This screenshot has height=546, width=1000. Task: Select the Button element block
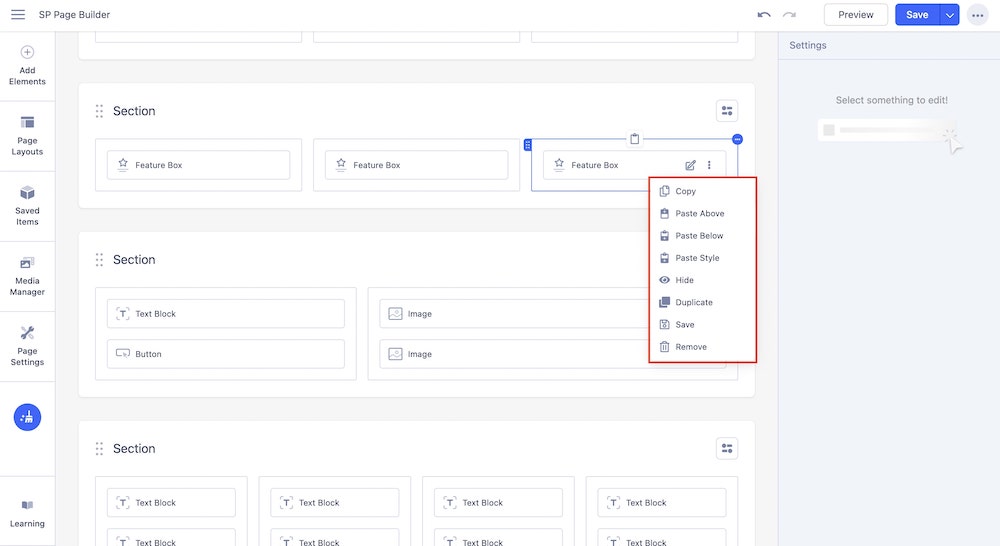(225, 354)
